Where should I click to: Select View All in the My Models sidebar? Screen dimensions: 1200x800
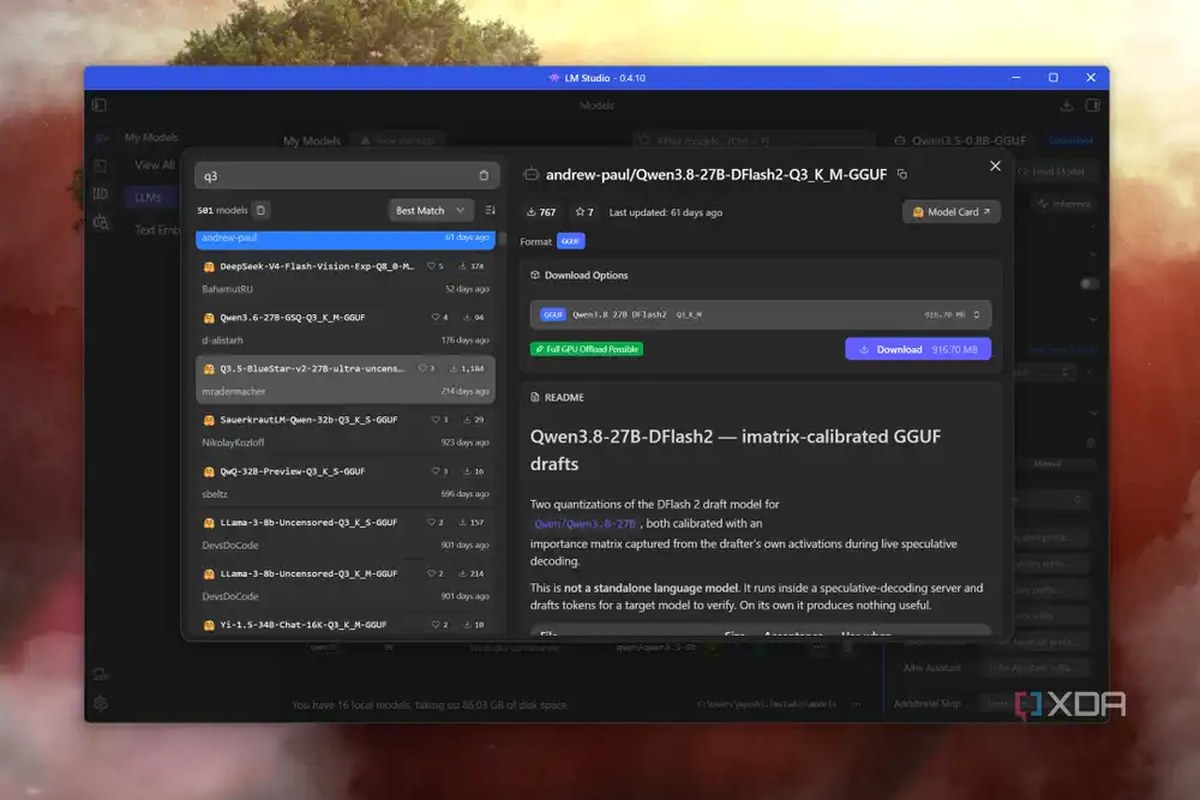pos(155,165)
